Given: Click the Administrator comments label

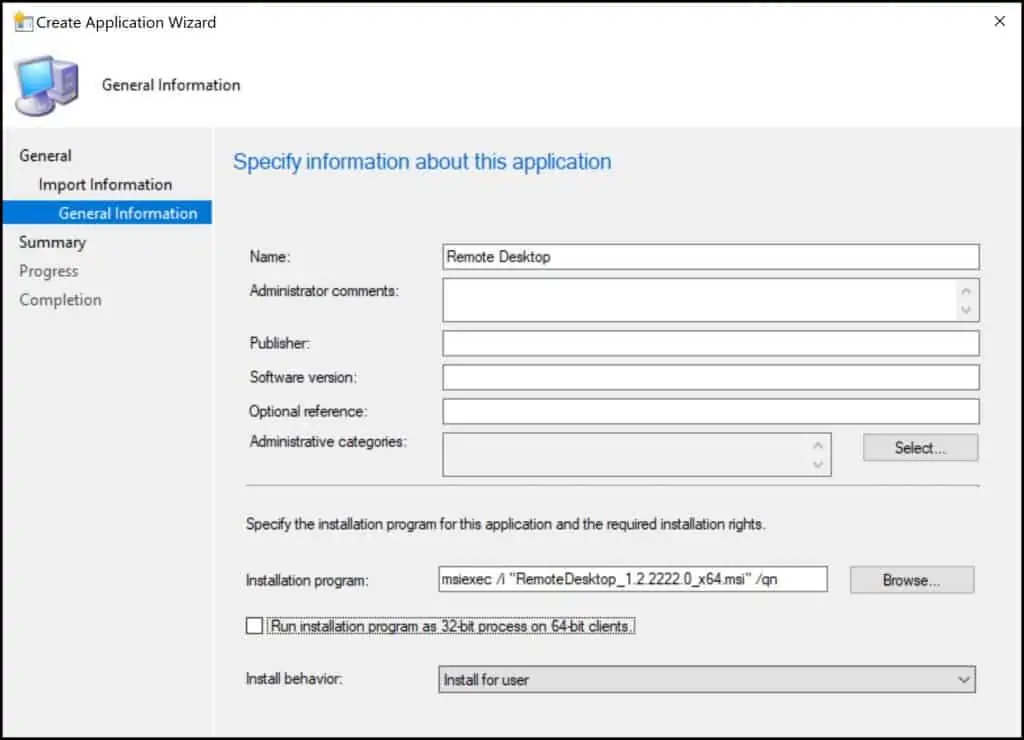Looking at the screenshot, I should pyautogui.click(x=324, y=291).
